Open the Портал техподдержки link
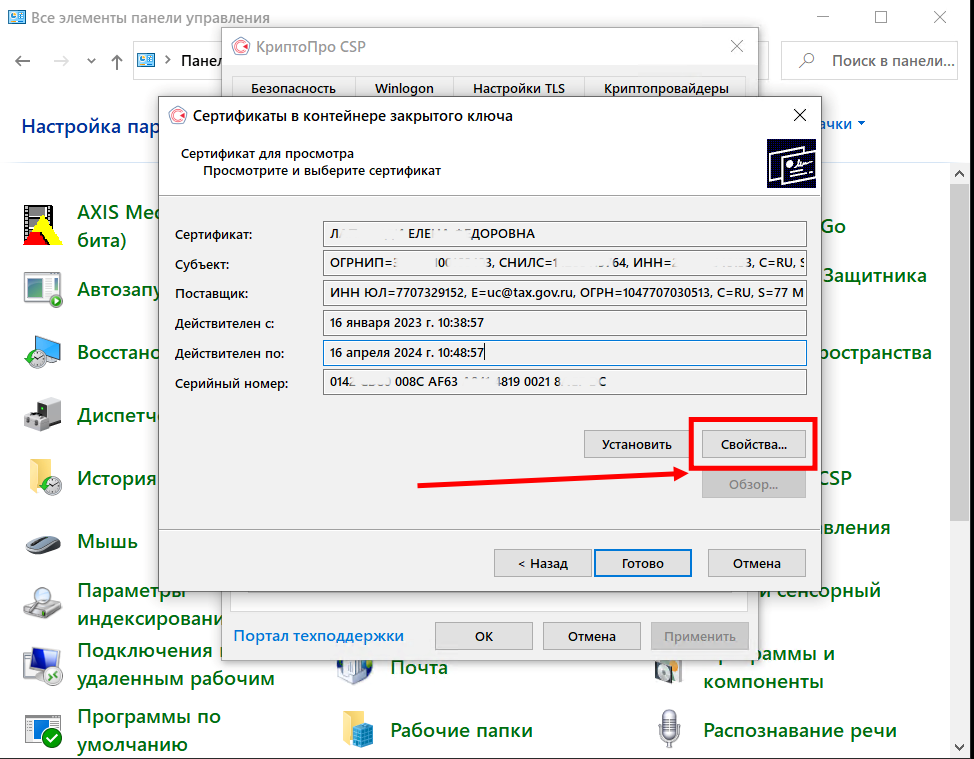 [x=318, y=635]
